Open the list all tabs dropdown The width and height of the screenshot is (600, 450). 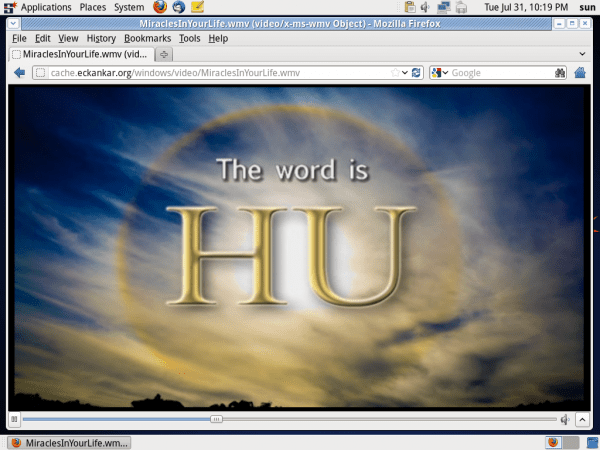583,54
